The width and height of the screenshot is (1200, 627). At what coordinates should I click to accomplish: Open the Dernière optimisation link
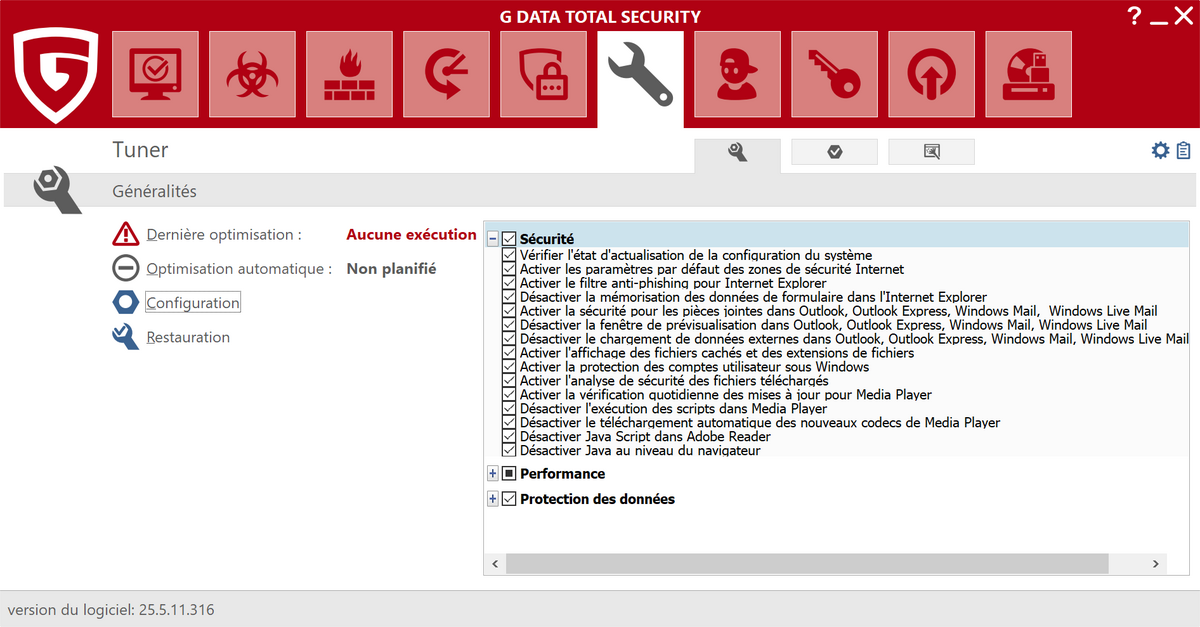pyautogui.click(x=224, y=235)
